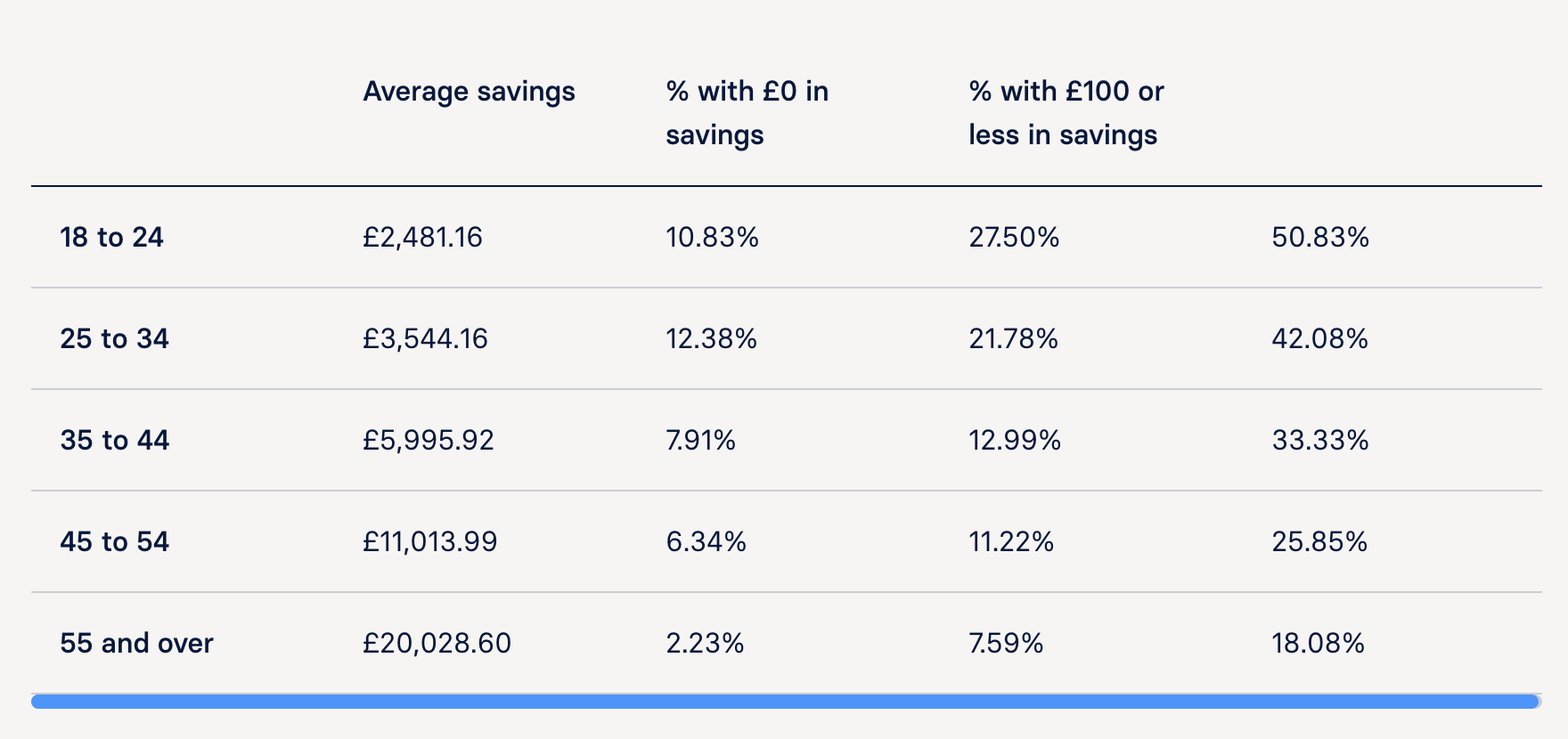Select the "18 to 24" row label
Viewport: 1568px width, 739px height.
[x=111, y=238]
